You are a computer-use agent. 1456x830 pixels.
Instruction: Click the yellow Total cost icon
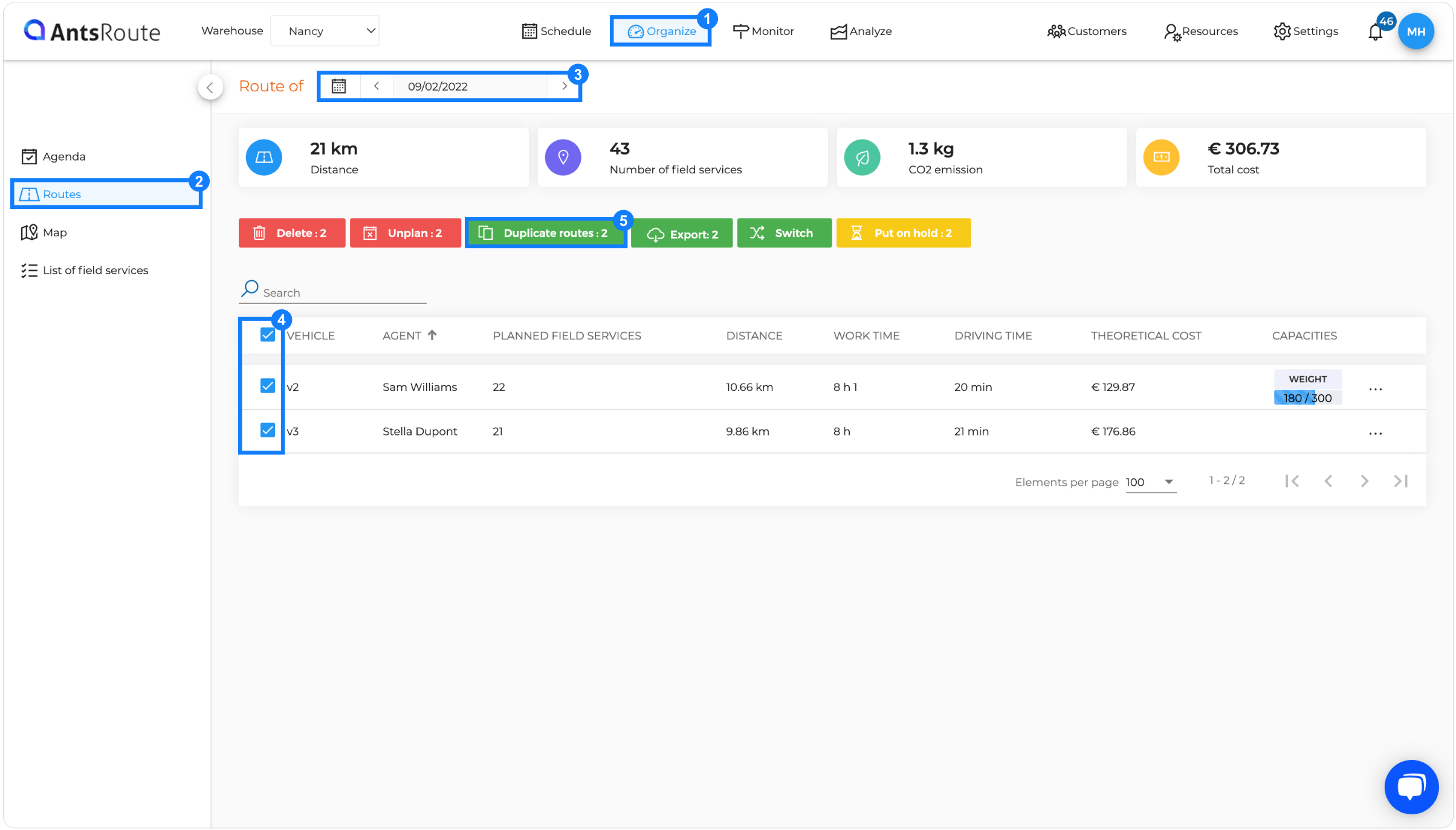click(1162, 157)
